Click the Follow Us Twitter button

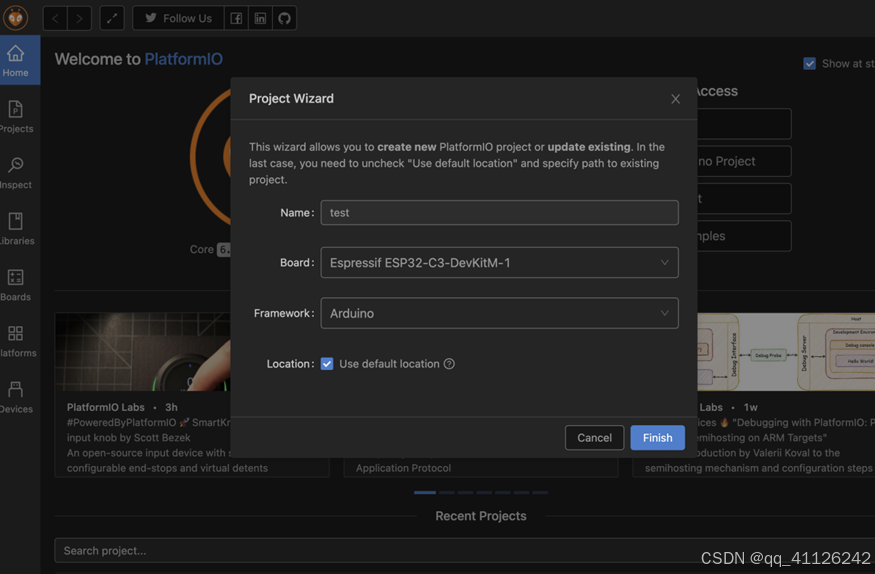pyautogui.click(x=178, y=18)
